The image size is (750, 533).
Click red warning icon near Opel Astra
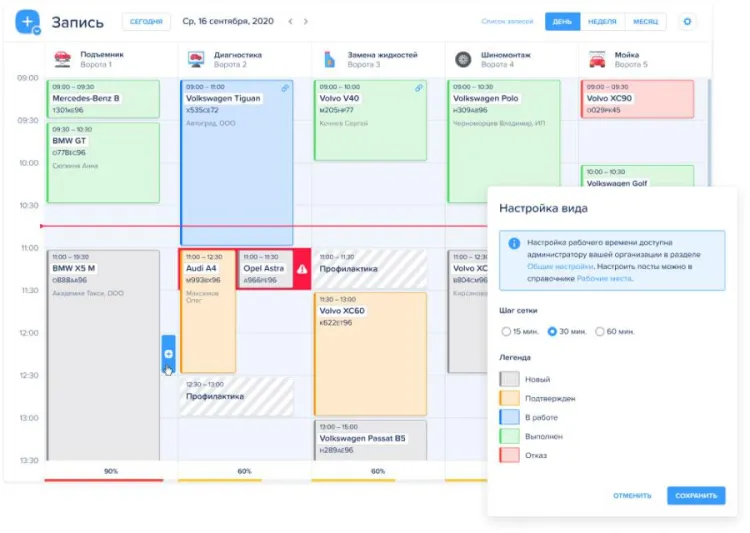click(x=302, y=269)
